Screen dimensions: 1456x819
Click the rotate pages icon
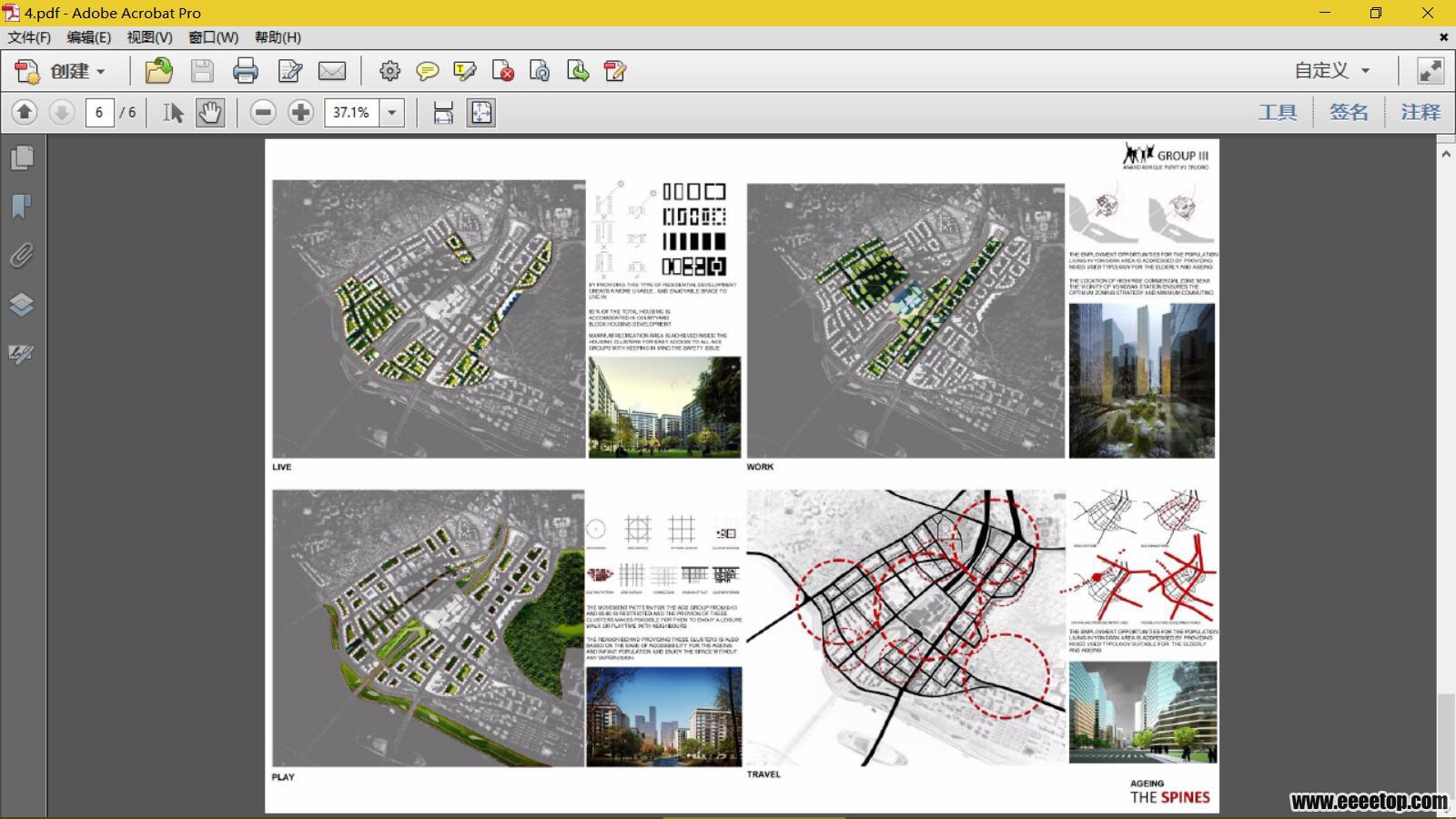point(540,71)
